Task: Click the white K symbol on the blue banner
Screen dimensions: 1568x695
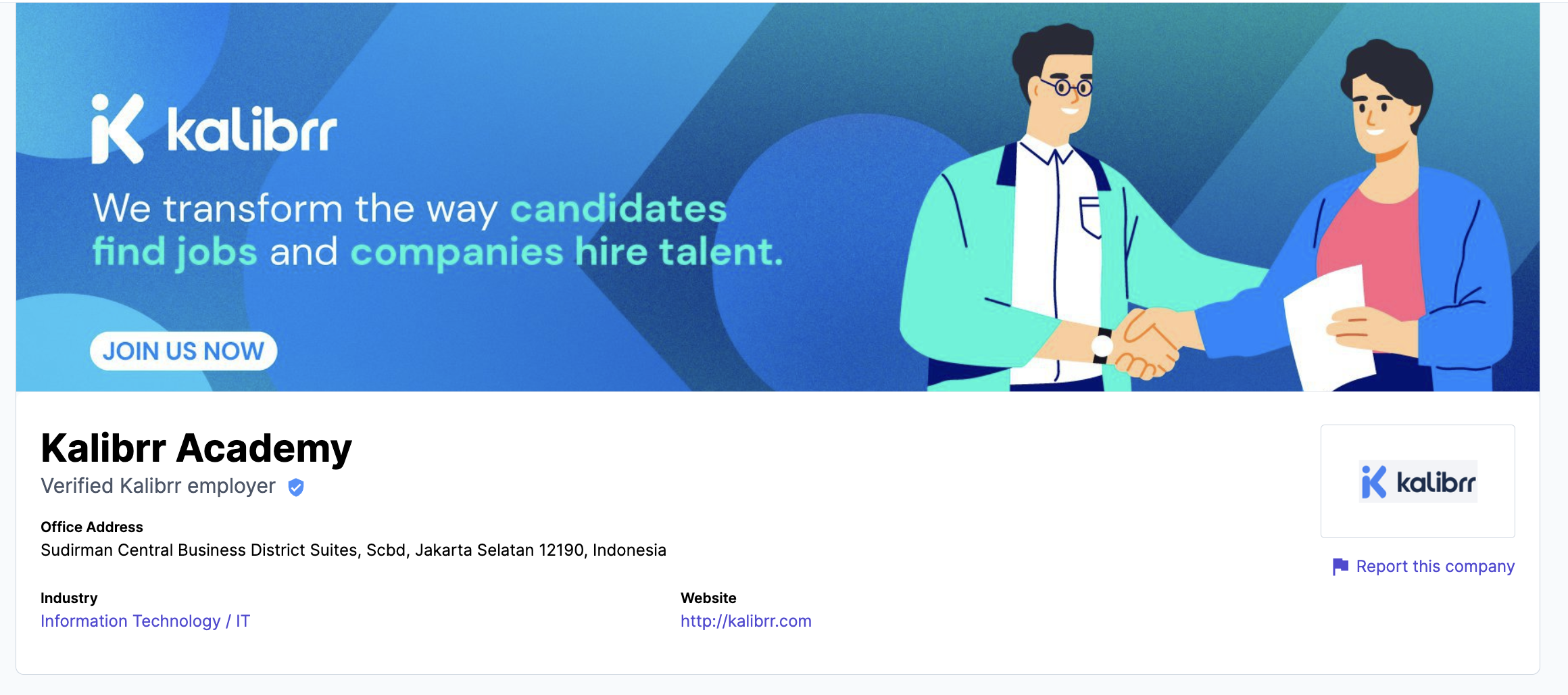Action: click(116, 128)
